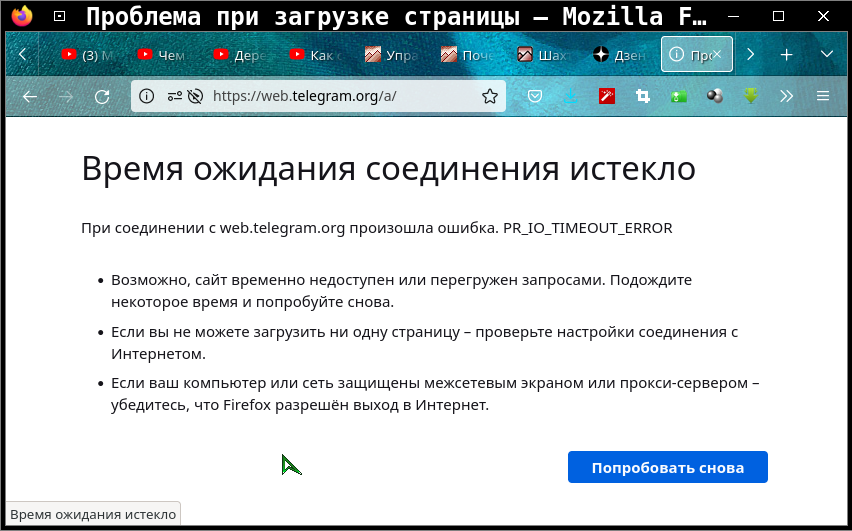This screenshot has width=852, height=531.
Task: Show site information icon in address bar
Action: 147,97
